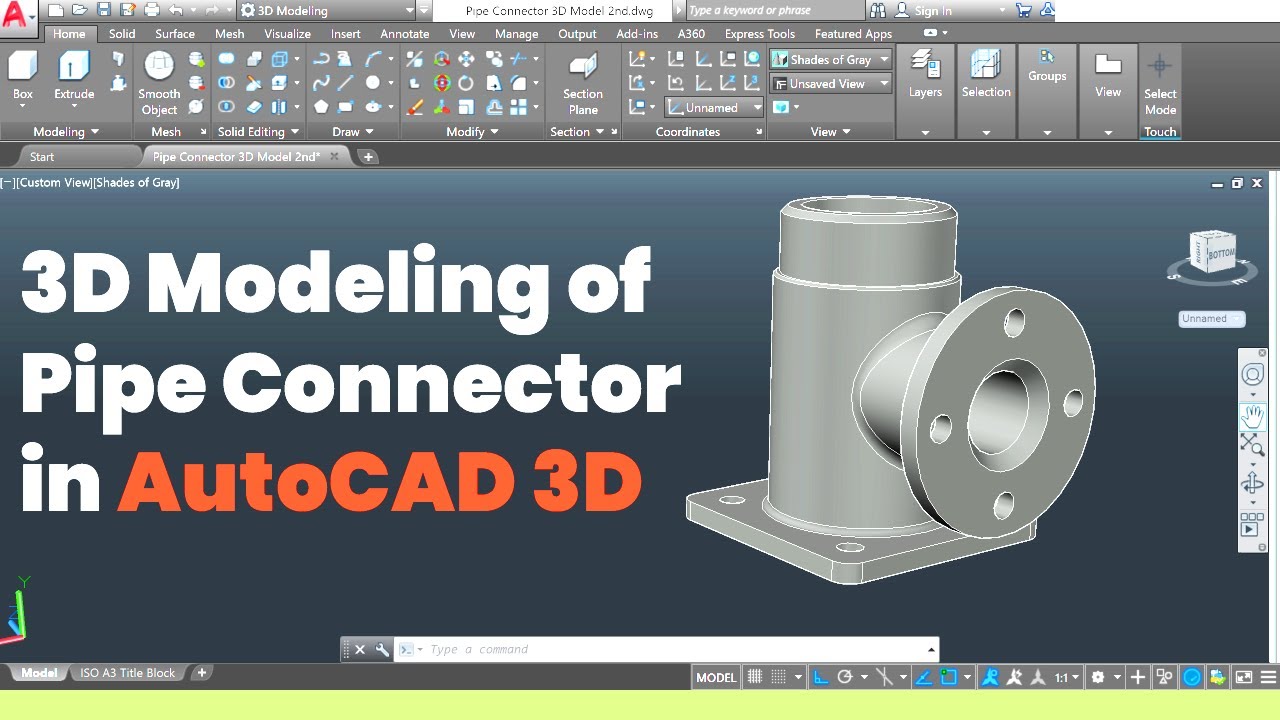Expand the Draw panel
Screen dimensions: 1280x720
point(353,132)
